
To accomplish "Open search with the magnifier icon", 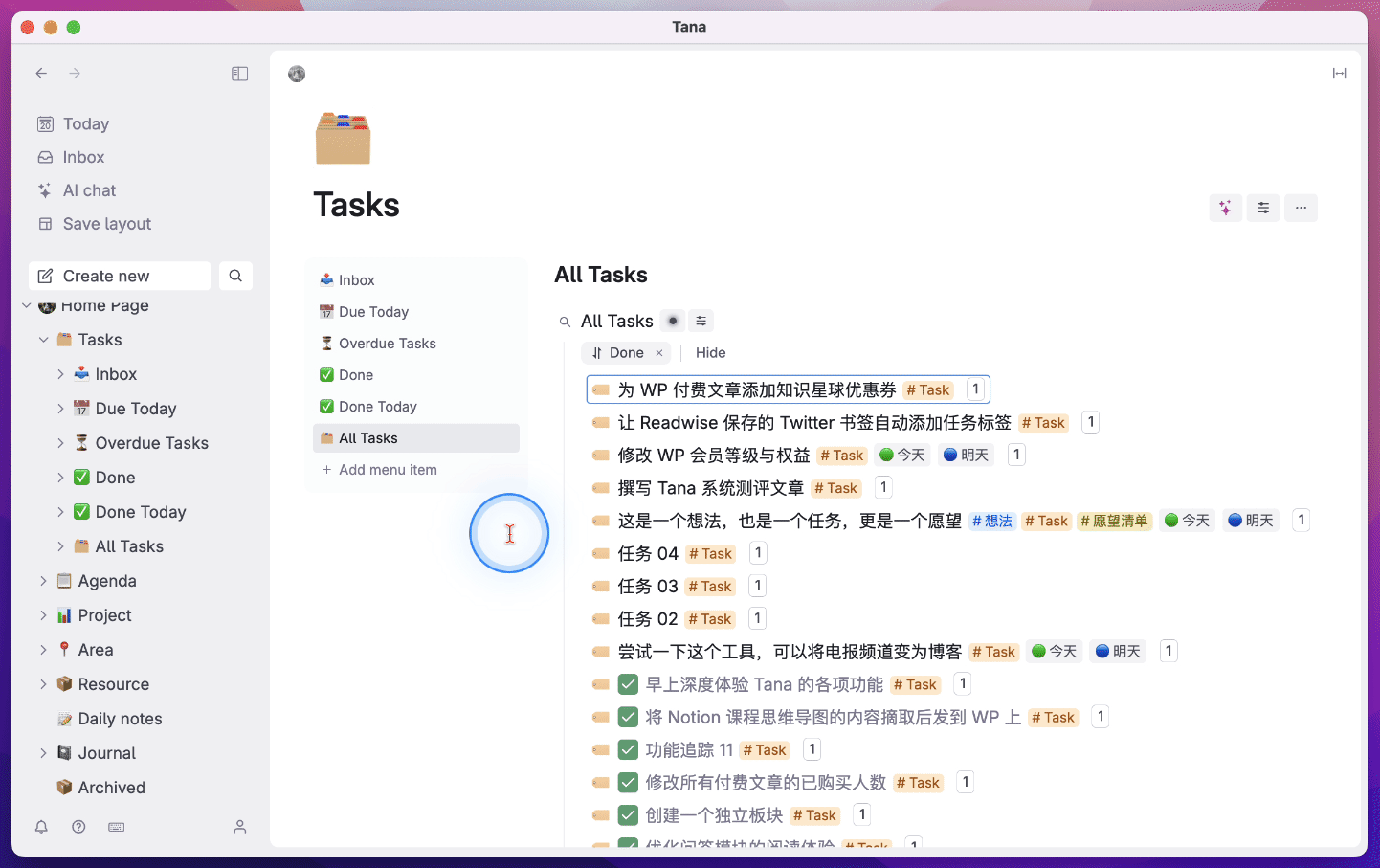I will pos(235,276).
